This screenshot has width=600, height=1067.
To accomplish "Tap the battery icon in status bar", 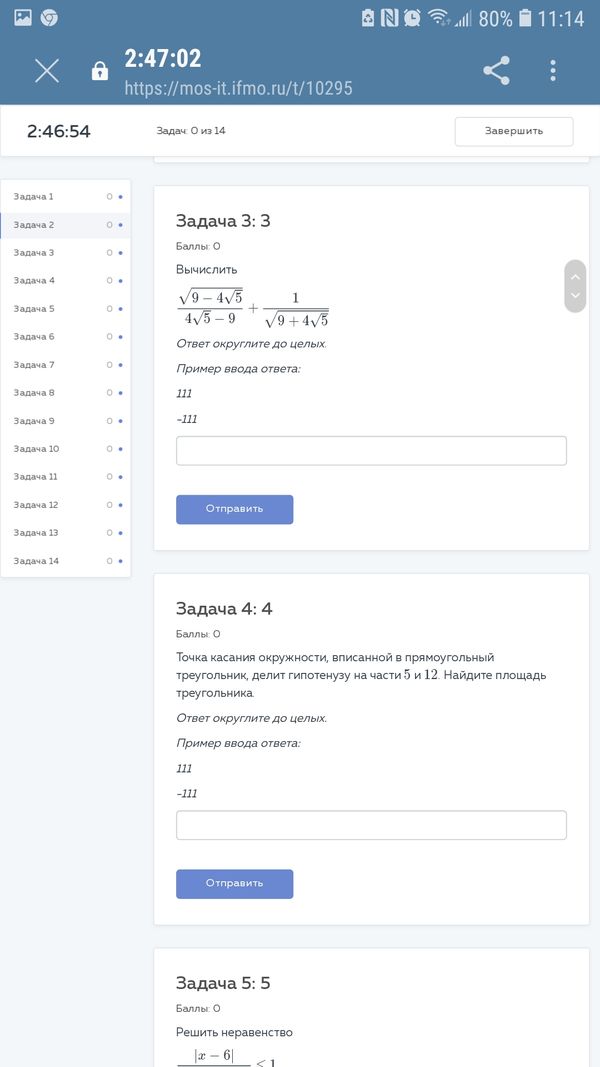I will click(x=525, y=18).
